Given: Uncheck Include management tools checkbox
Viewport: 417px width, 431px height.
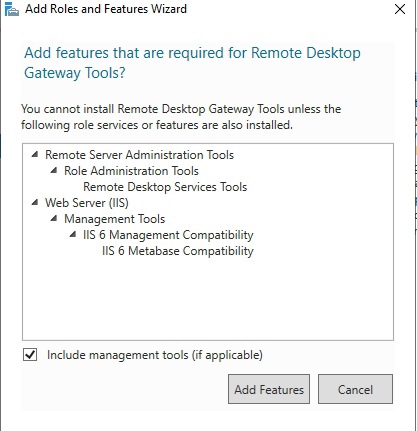Looking at the screenshot, I should tap(30, 355).
